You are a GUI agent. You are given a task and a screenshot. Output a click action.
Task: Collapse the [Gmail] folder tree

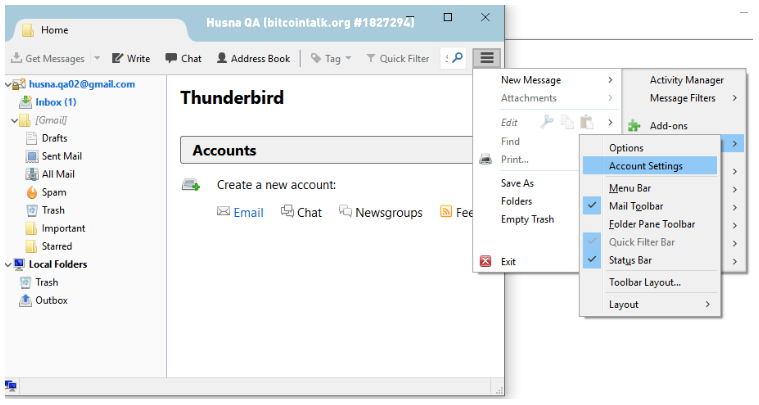pyautogui.click(x=15, y=120)
